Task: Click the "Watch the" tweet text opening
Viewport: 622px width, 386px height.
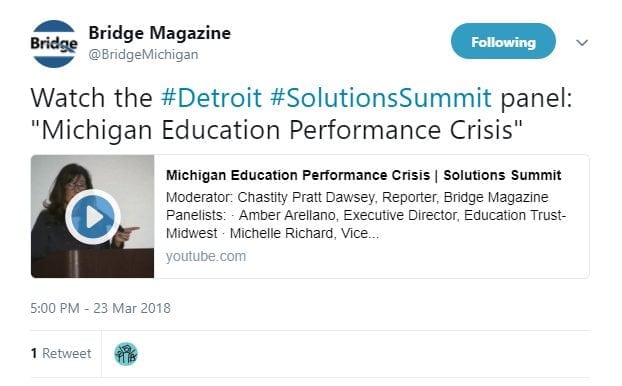Action: pyautogui.click(x=92, y=98)
